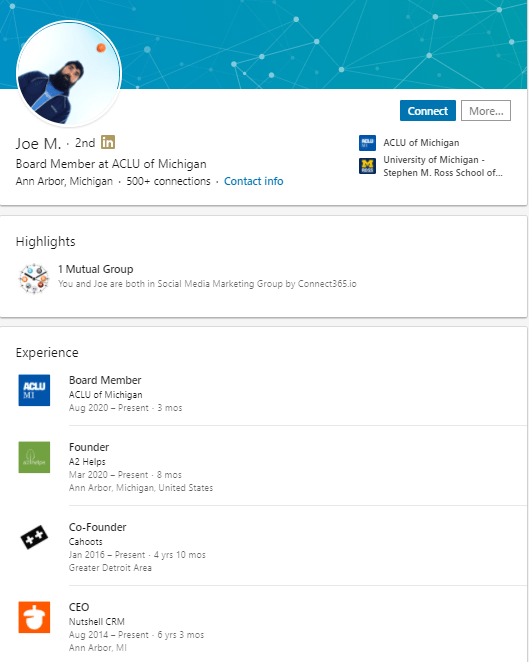The height and width of the screenshot is (662, 529).
Task: Click the Jan 2016 – Present date range
Action: click(107, 555)
